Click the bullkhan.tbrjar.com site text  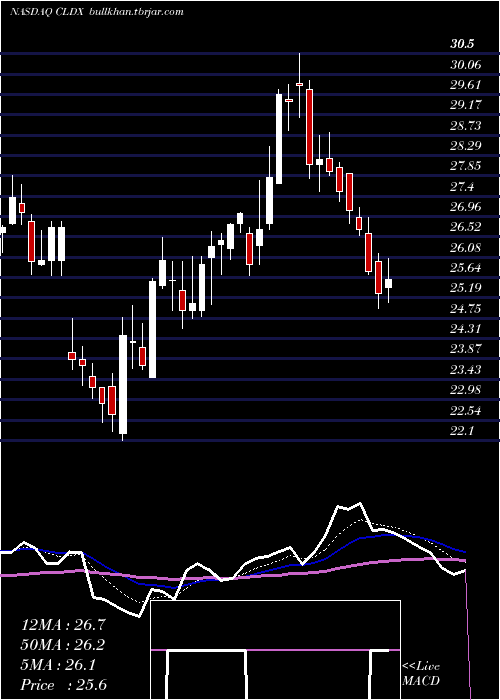[x=137, y=12]
